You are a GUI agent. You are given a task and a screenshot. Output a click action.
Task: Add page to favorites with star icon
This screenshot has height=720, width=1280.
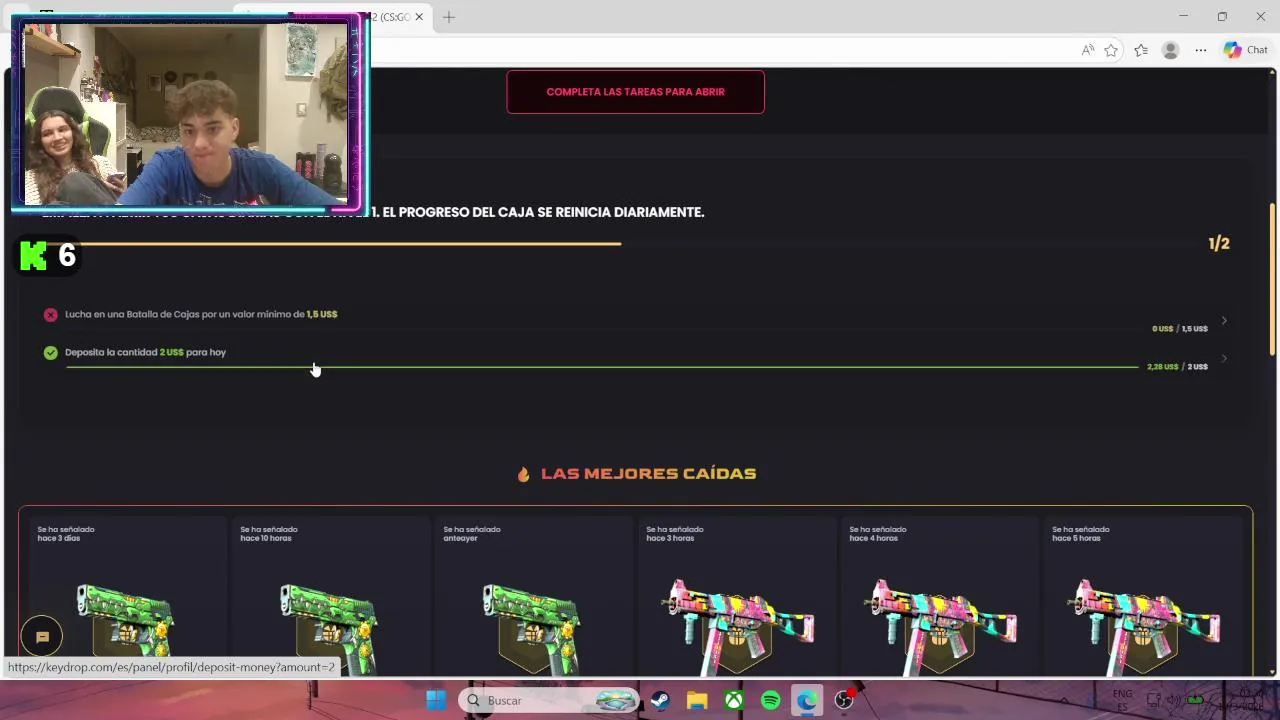click(1111, 50)
